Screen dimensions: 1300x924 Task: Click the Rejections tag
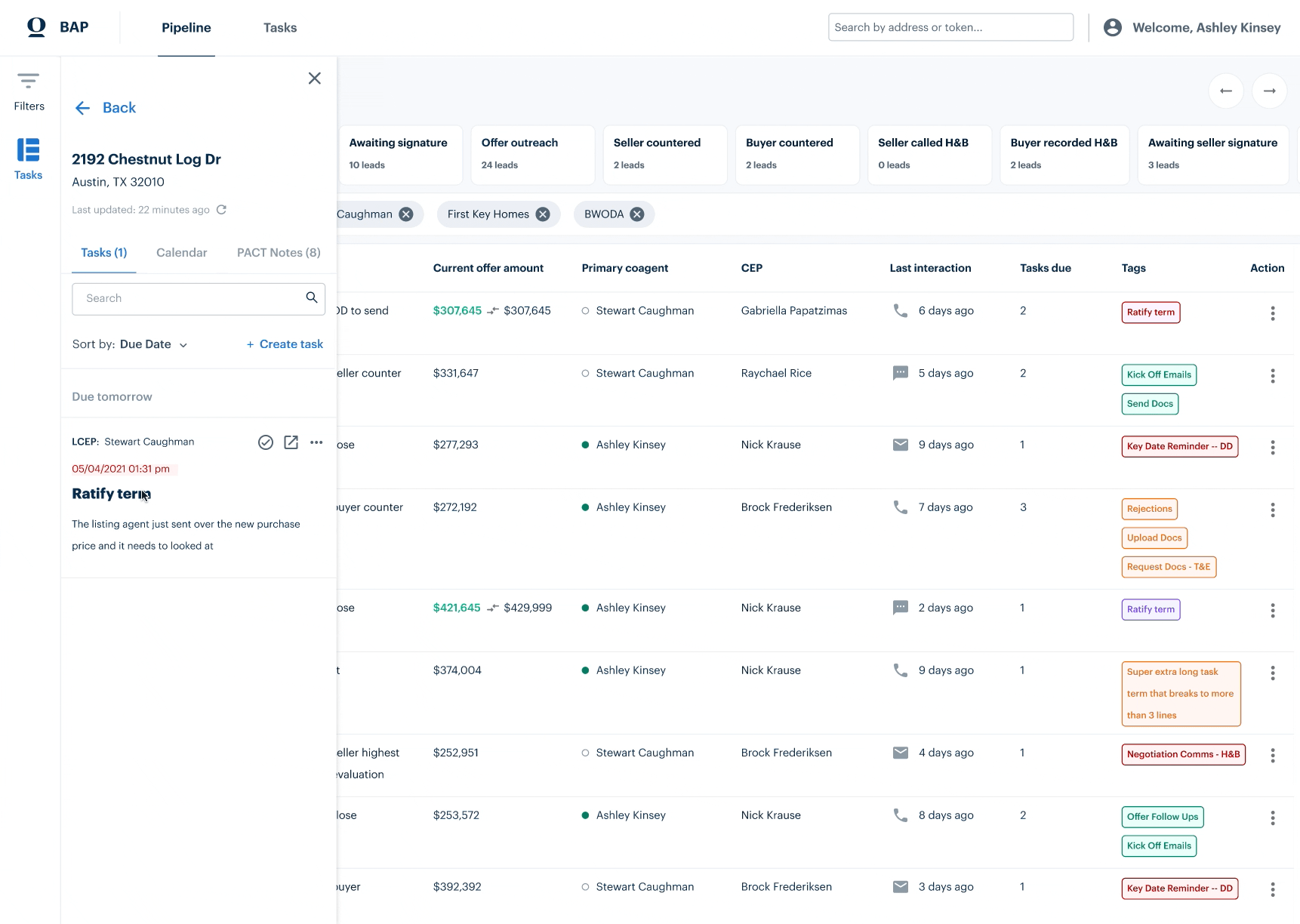(1149, 509)
